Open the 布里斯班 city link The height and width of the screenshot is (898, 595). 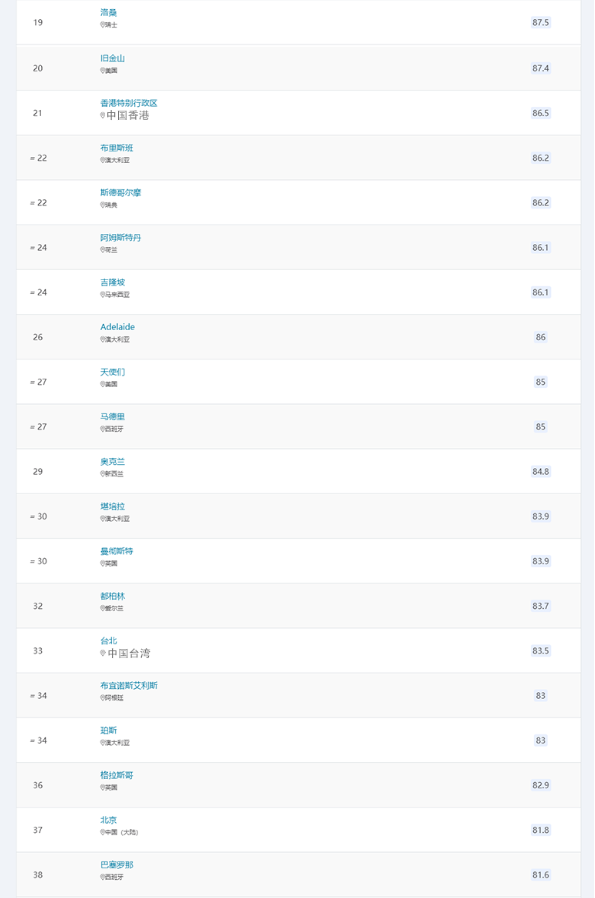(x=117, y=148)
